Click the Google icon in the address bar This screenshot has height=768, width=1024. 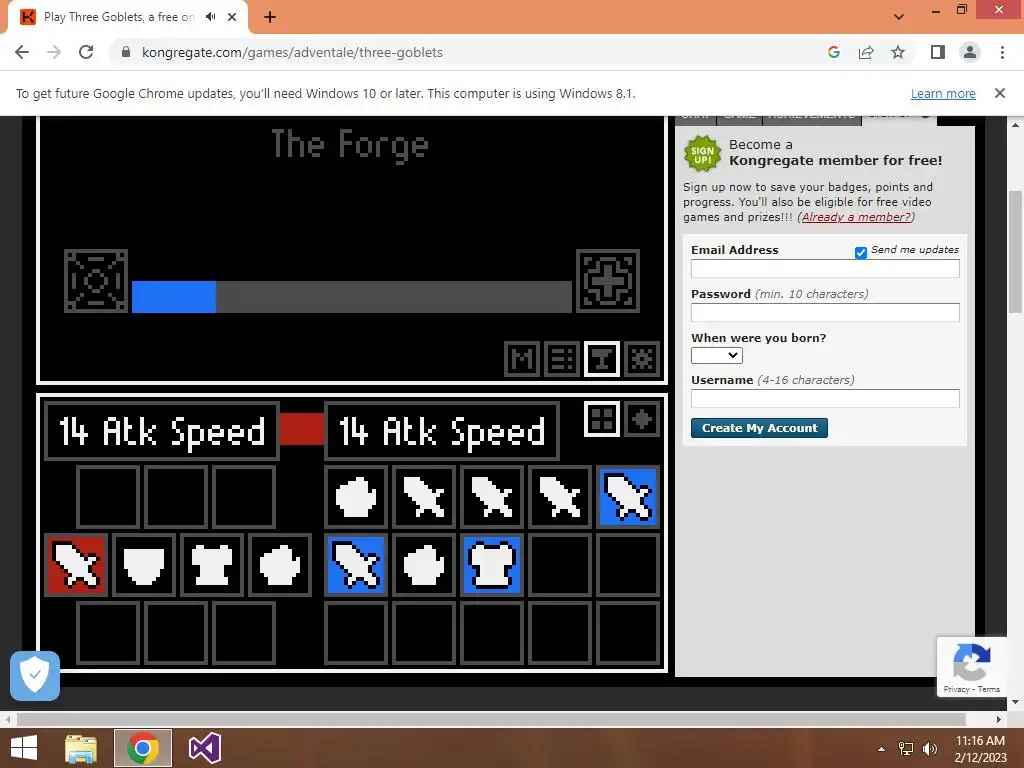click(x=834, y=52)
